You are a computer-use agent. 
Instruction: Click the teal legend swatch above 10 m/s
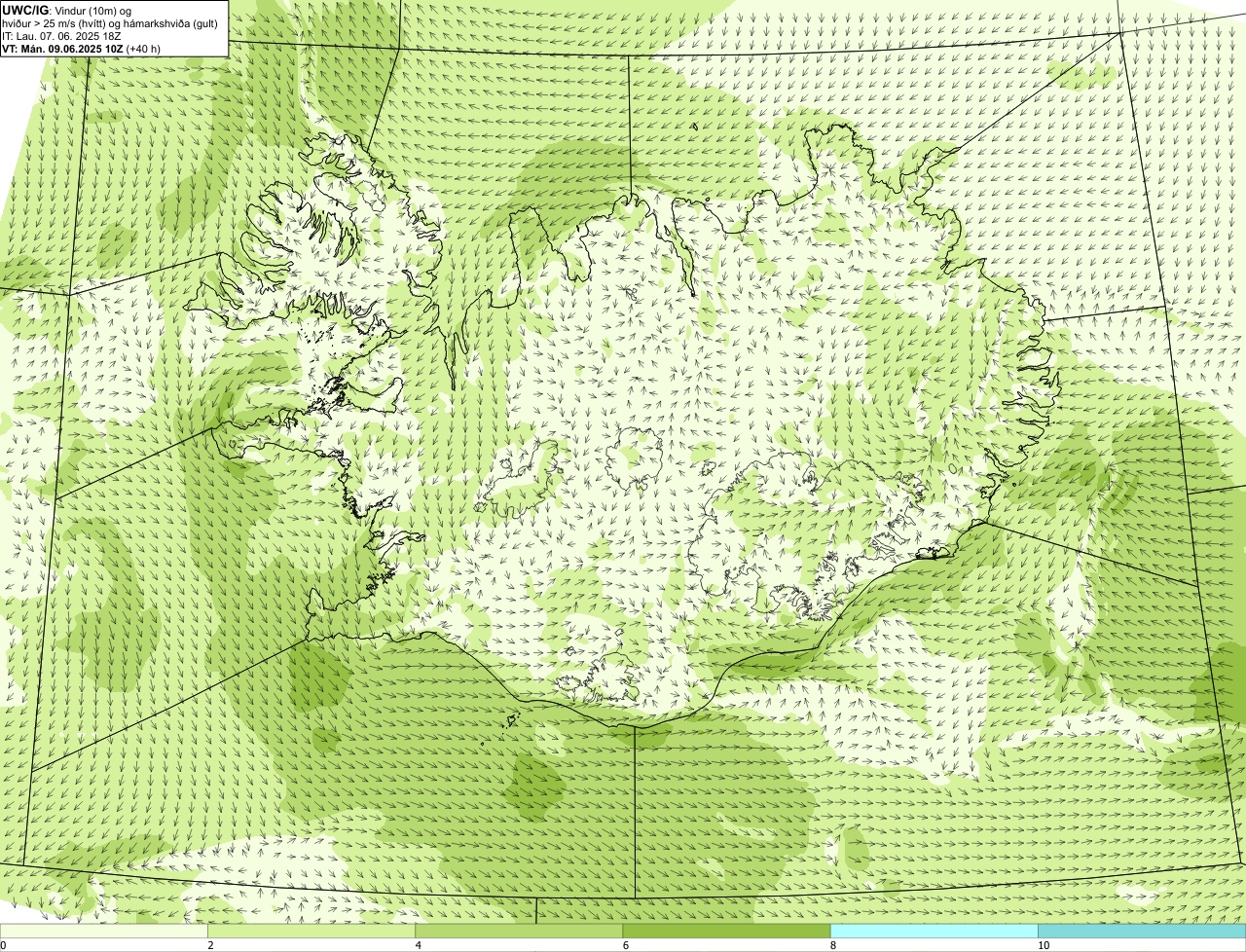point(1142,931)
